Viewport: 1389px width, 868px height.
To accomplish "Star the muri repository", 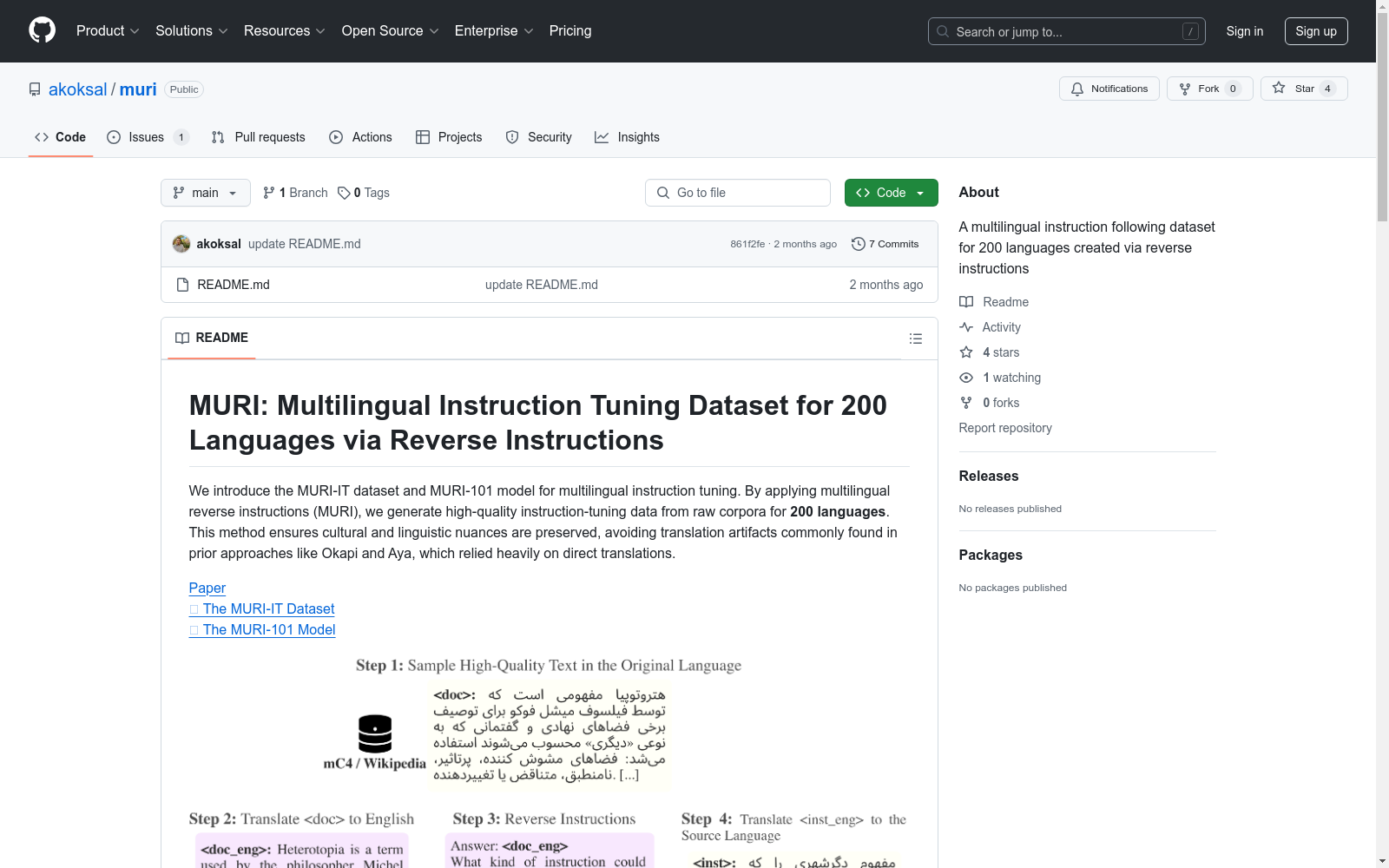I will point(1304,89).
